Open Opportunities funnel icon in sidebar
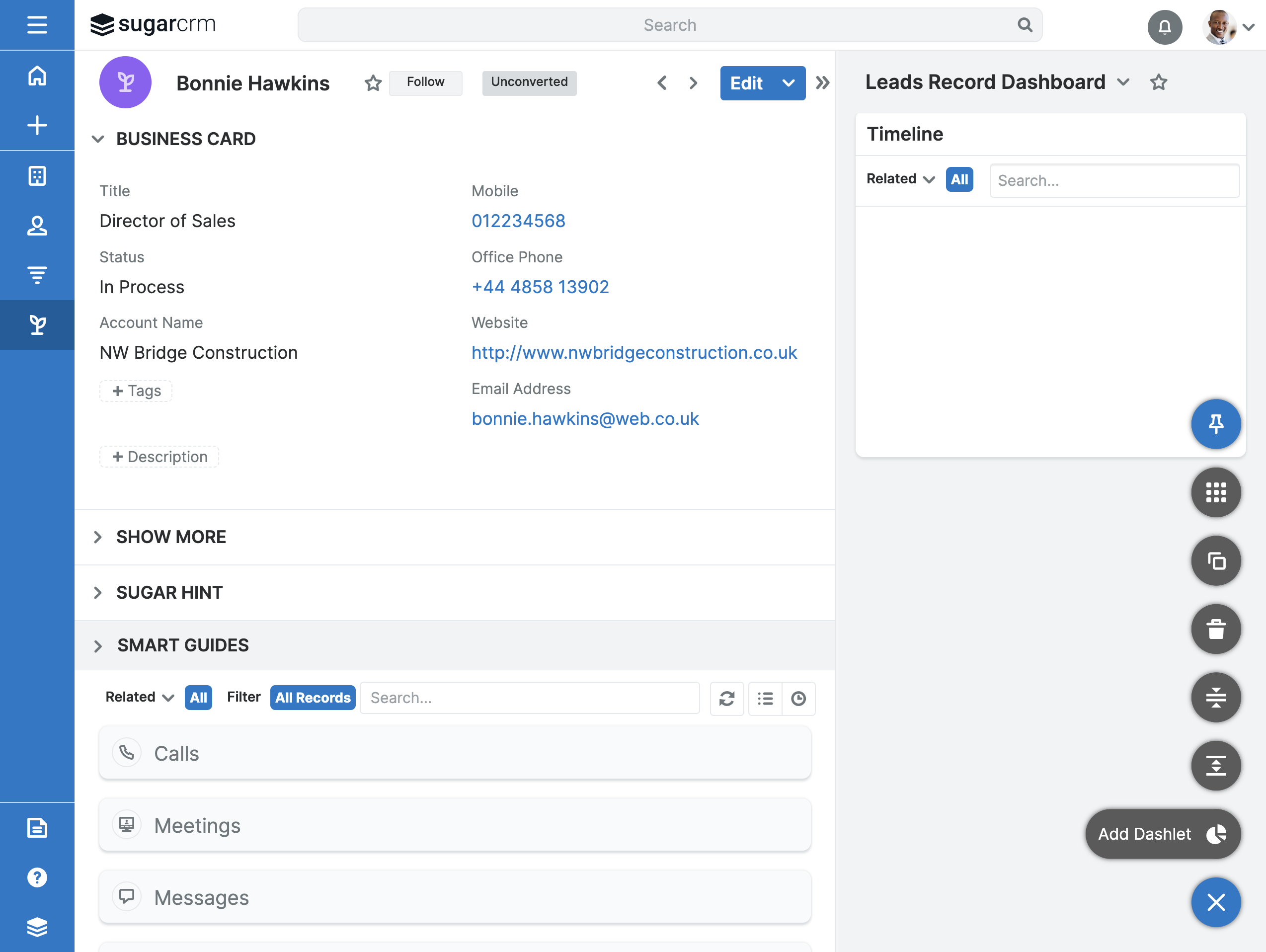Image resolution: width=1266 pixels, height=952 pixels. coord(37,275)
